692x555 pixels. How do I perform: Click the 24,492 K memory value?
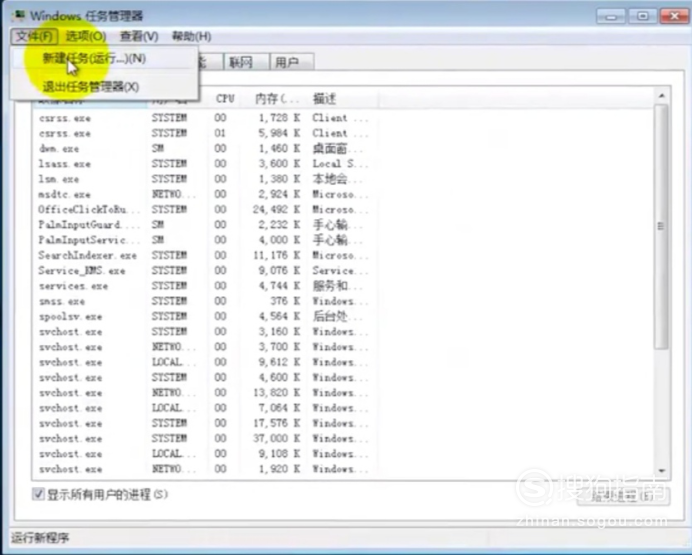tap(277, 209)
